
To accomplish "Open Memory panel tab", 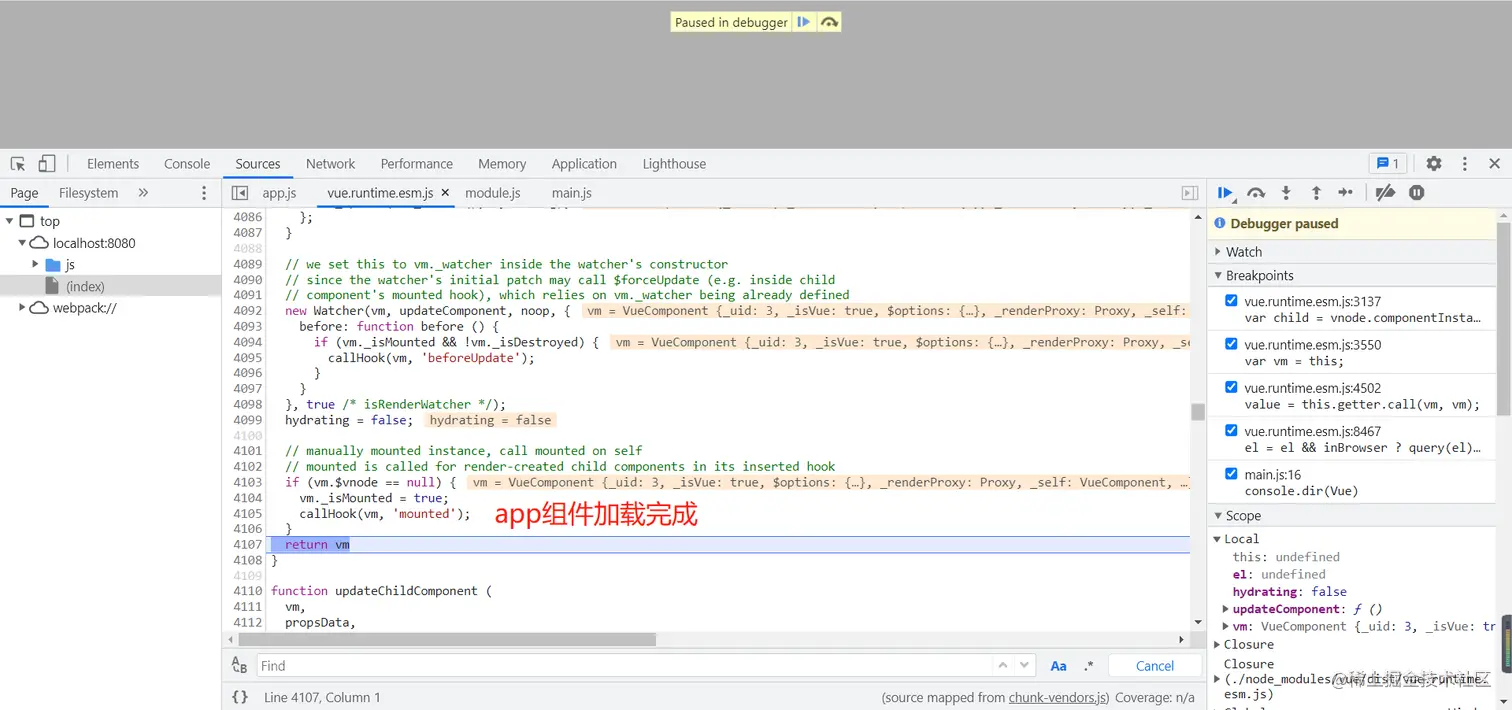I will (502, 164).
